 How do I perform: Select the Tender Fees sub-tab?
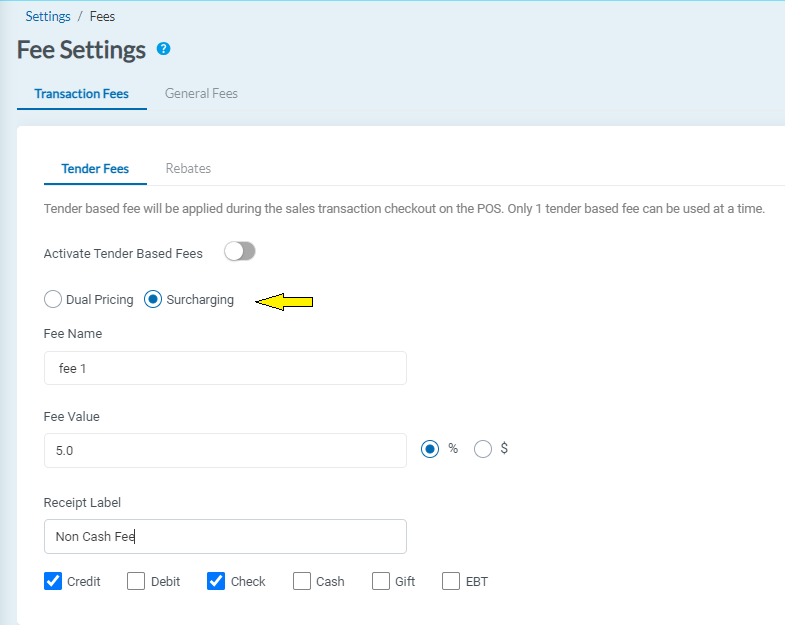point(95,169)
